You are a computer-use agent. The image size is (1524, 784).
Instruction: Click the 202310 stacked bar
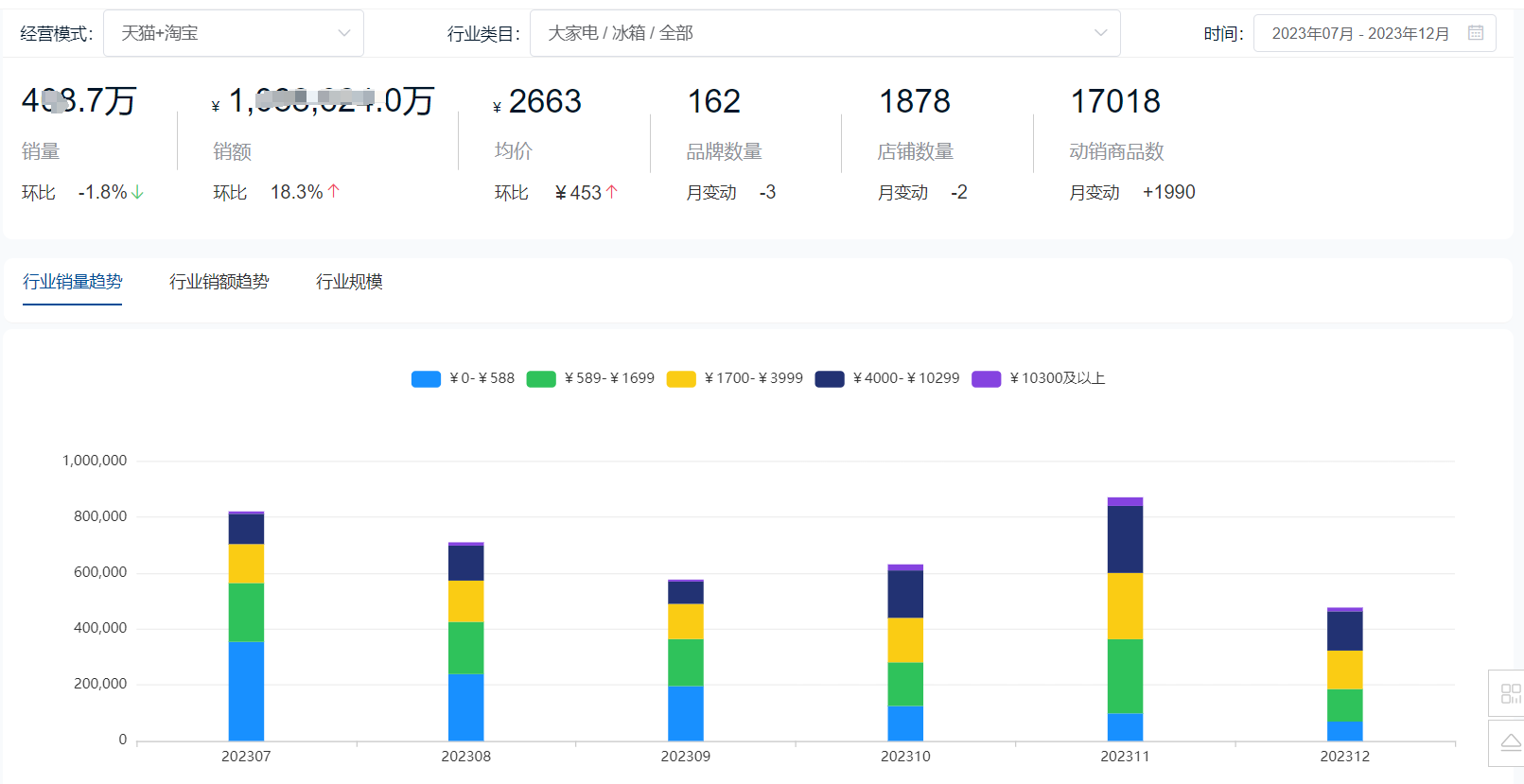(905, 653)
